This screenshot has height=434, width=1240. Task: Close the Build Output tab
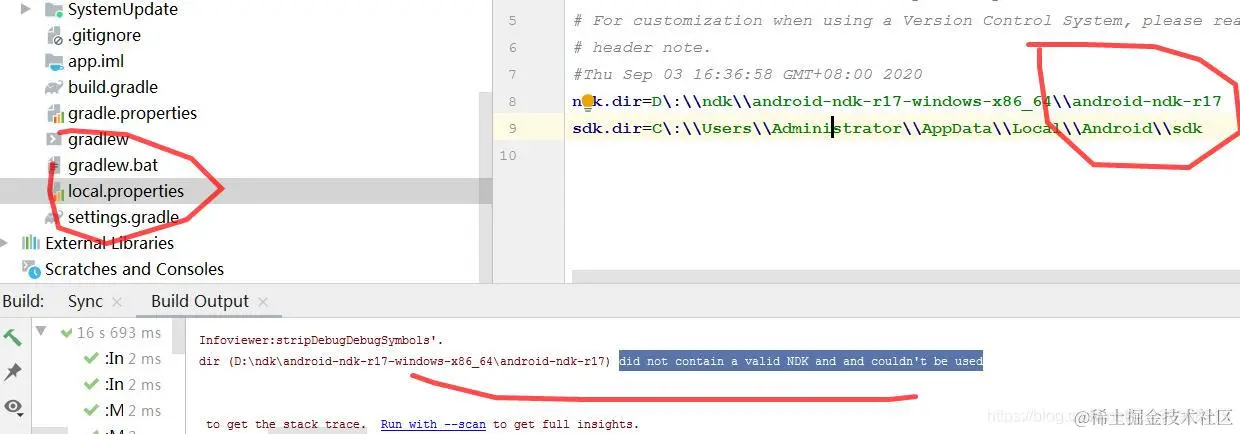coord(262,301)
